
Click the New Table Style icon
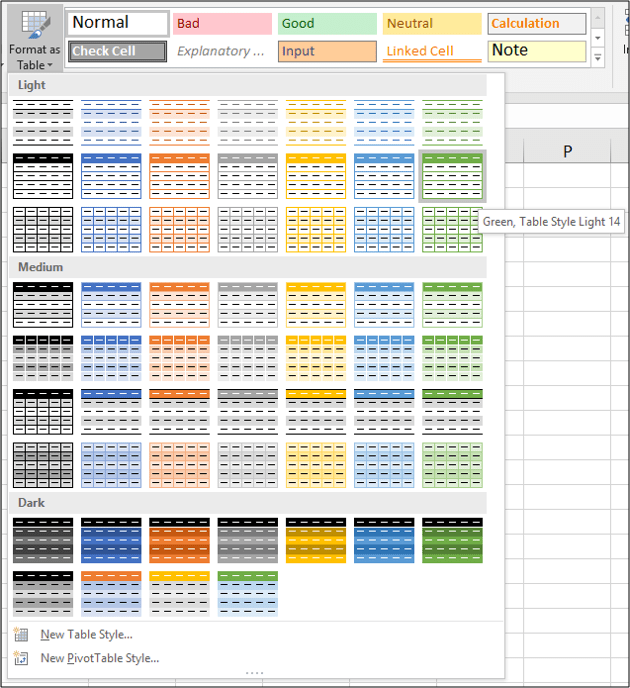tap(22, 635)
